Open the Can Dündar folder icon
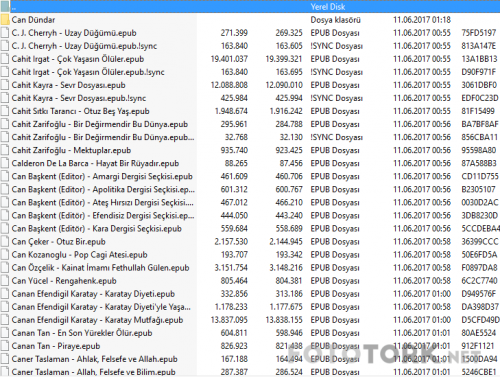500x377 pixels. (5, 20)
